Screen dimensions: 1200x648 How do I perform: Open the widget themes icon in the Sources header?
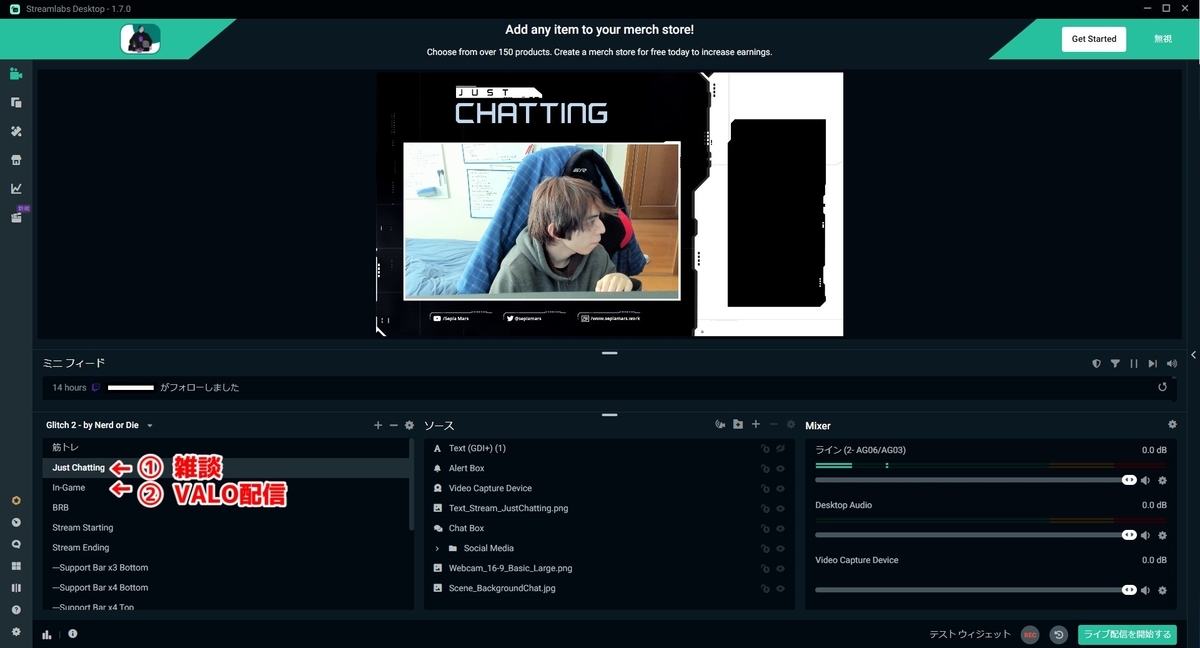pos(720,425)
